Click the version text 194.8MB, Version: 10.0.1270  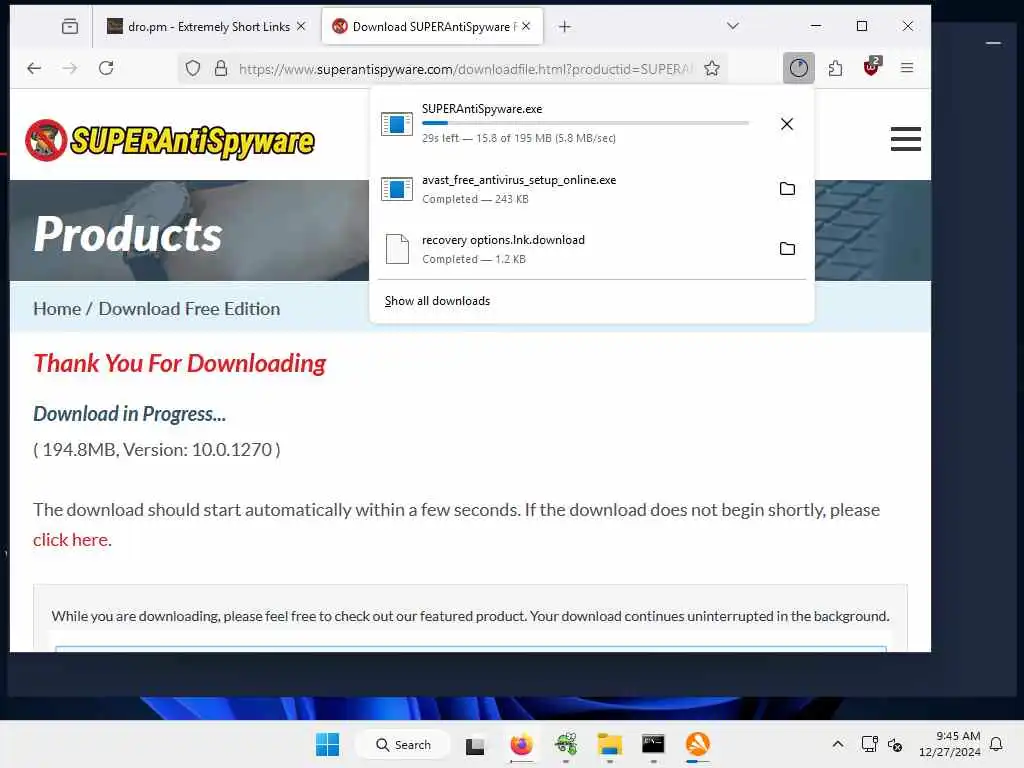coord(157,450)
